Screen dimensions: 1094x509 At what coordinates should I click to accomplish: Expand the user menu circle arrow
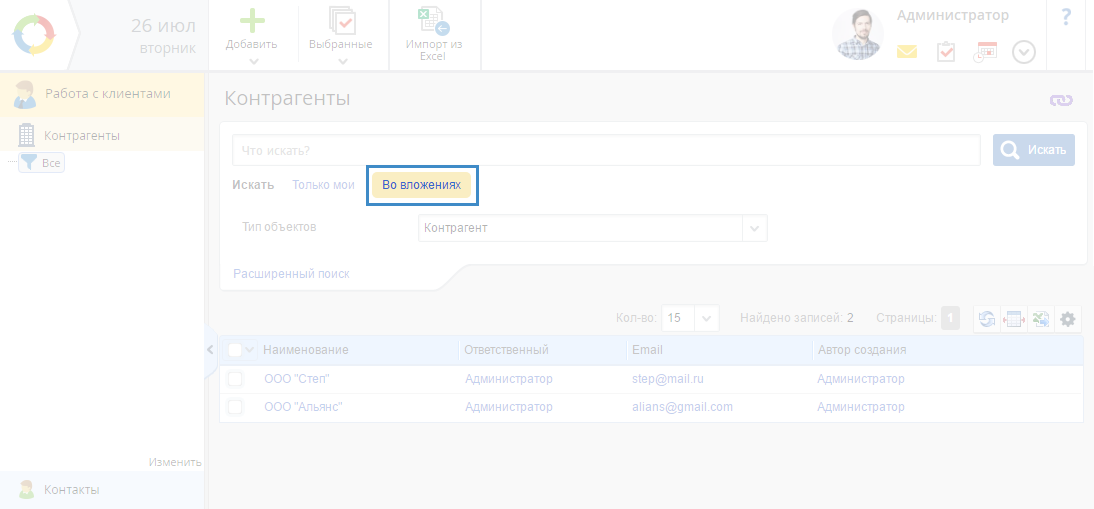[1024, 52]
